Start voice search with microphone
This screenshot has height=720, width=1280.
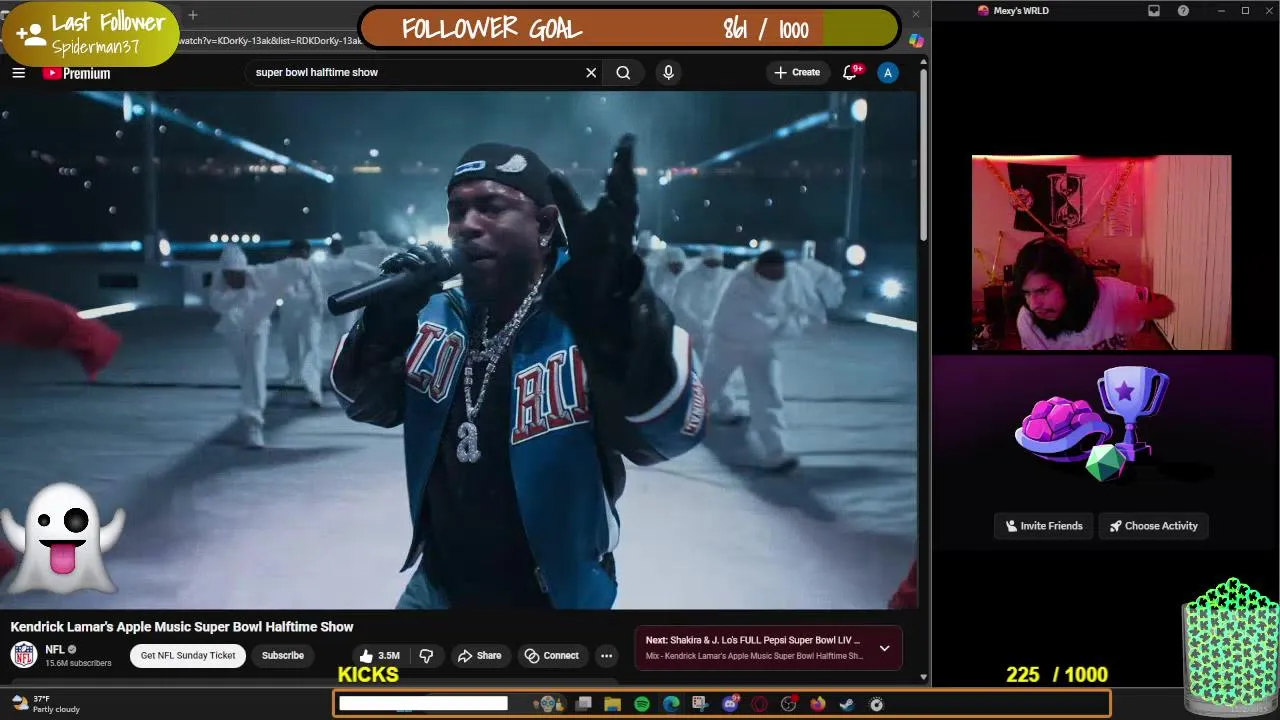point(668,72)
